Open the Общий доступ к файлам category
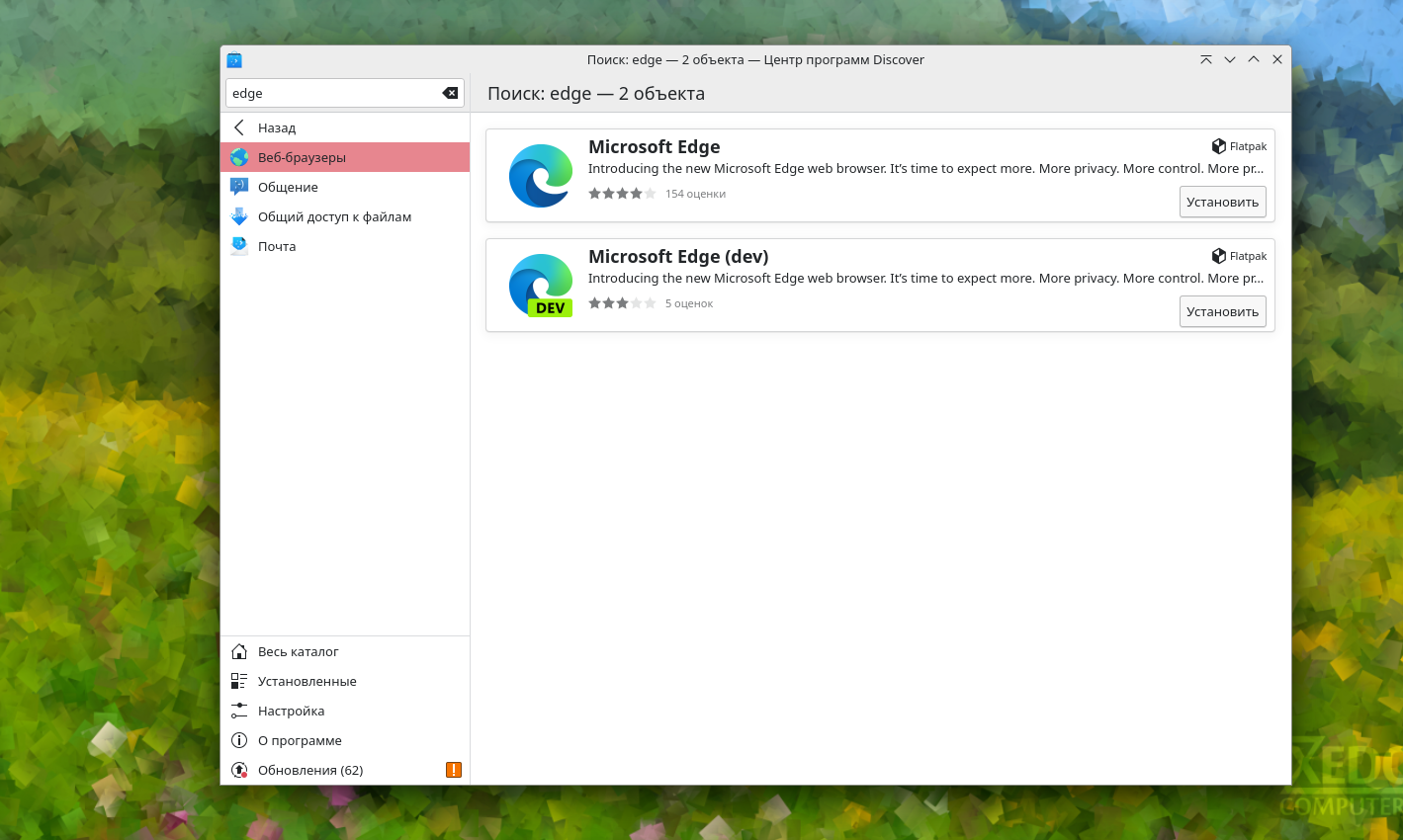This screenshot has width=1403, height=840. coord(345,216)
